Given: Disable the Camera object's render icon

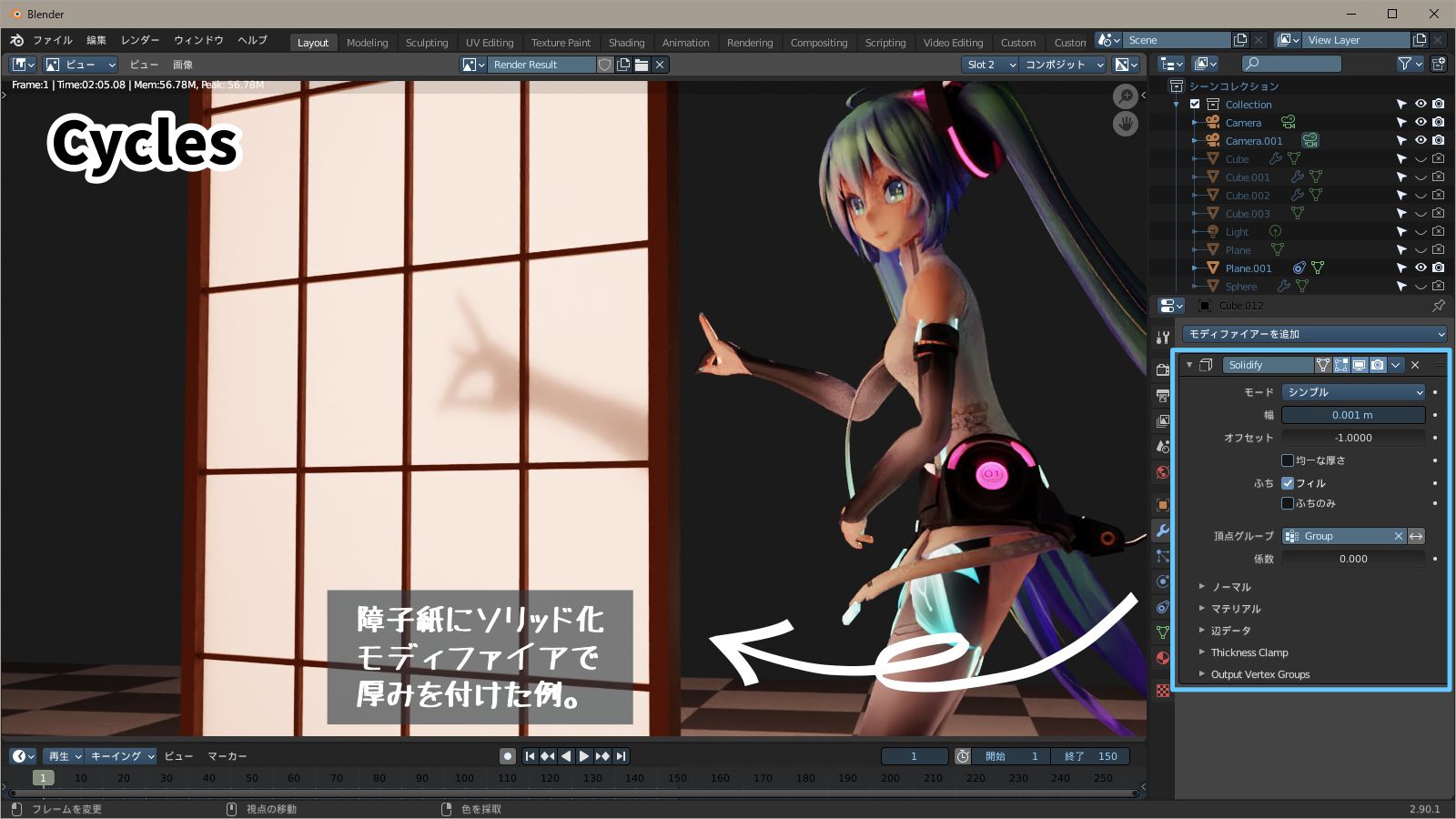Looking at the screenshot, I should pos(1438,122).
